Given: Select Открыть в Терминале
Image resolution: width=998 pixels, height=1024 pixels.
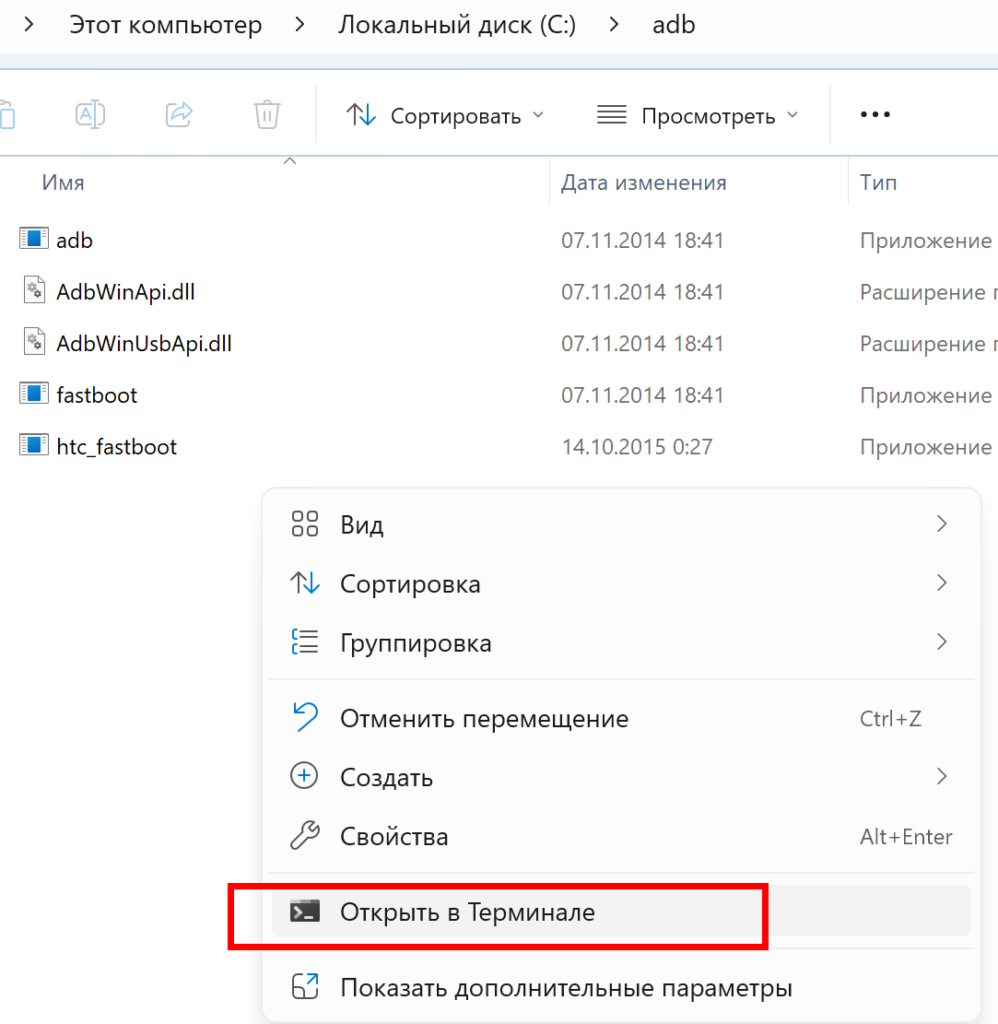Looking at the screenshot, I should pyautogui.click(x=621, y=912).
